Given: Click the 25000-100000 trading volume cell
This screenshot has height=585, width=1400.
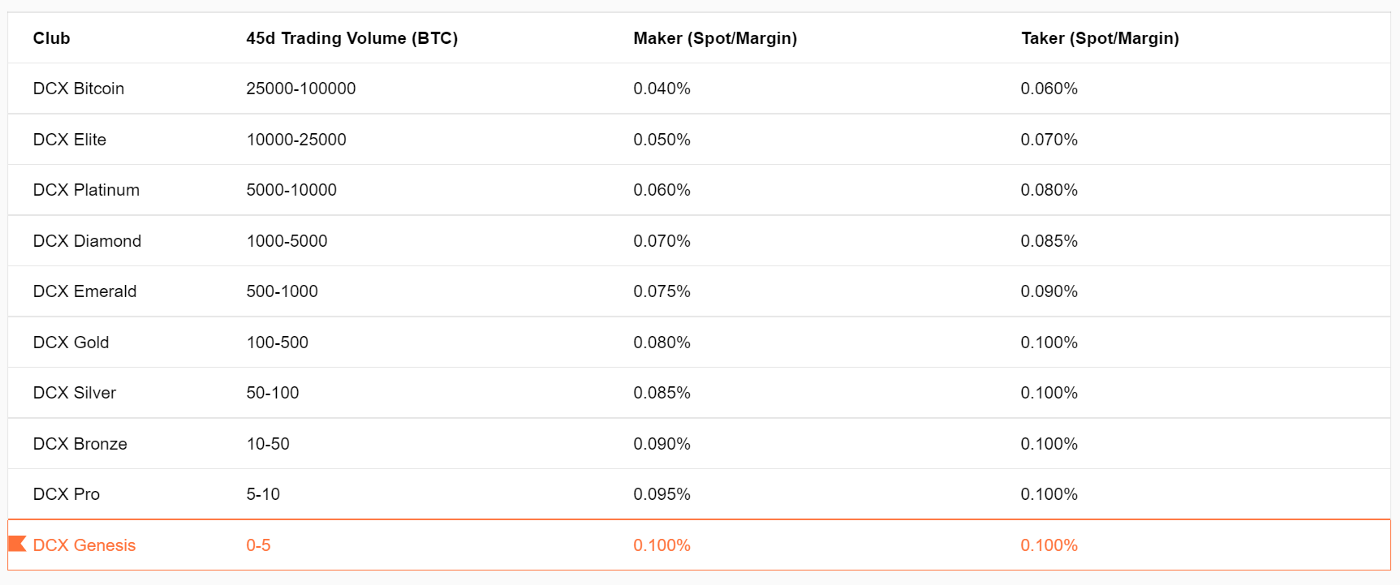Looking at the screenshot, I should pyautogui.click(x=301, y=88).
